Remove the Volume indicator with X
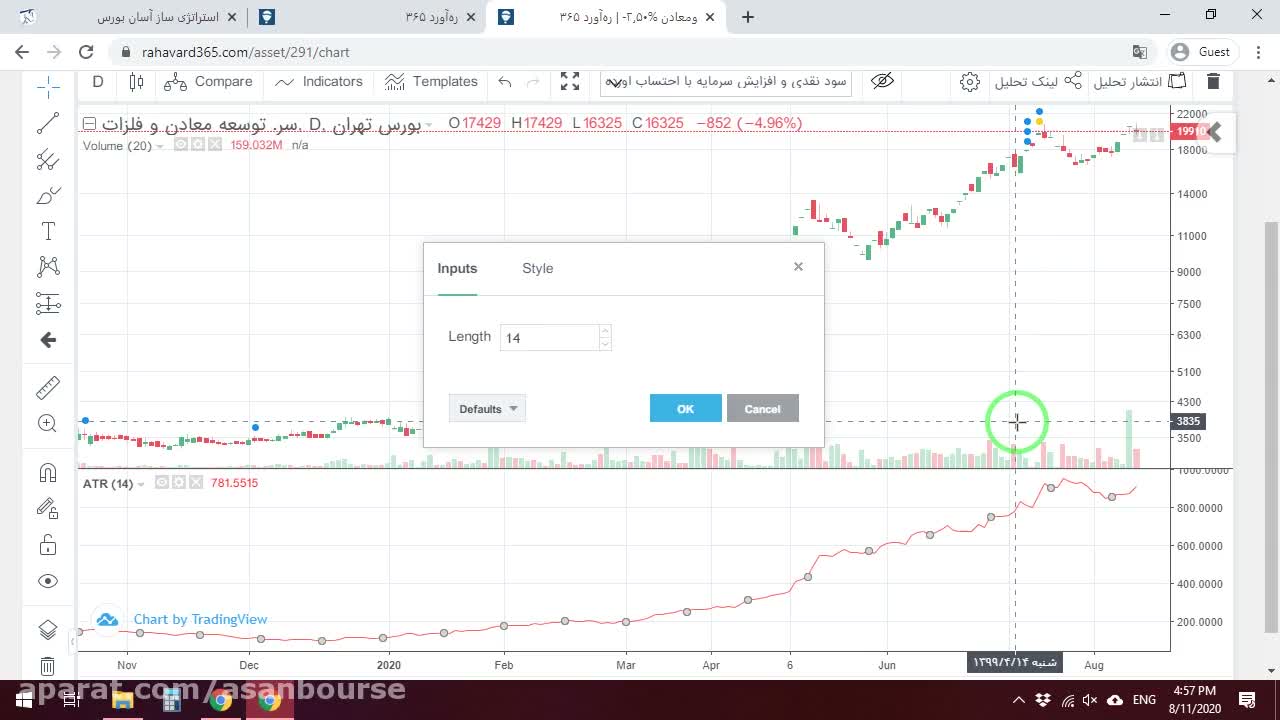This screenshot has height=720, width=1280. (x=214, y=145)
